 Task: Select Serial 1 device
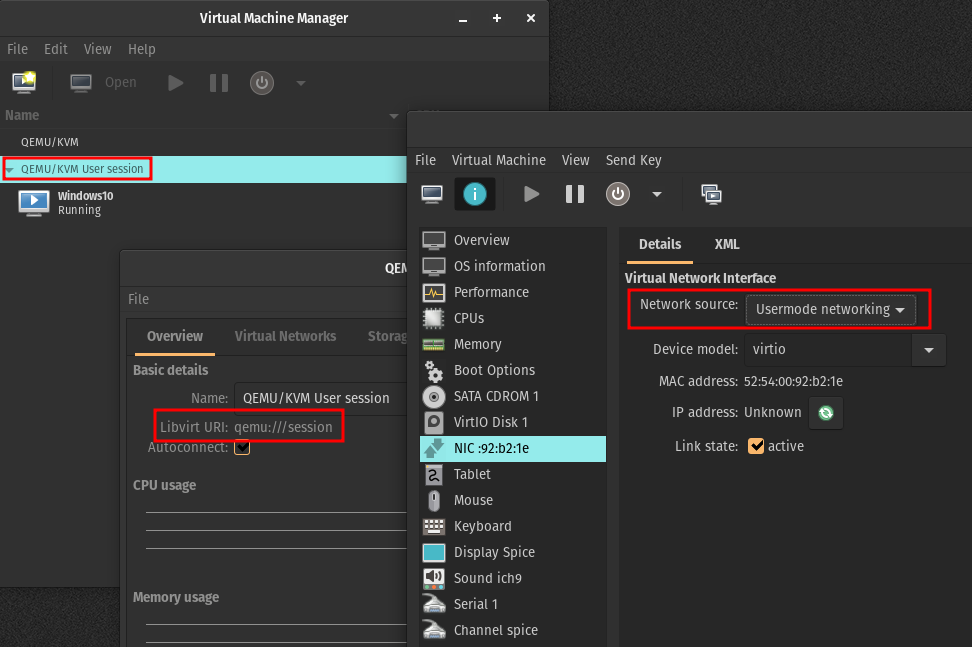point(513,604)
